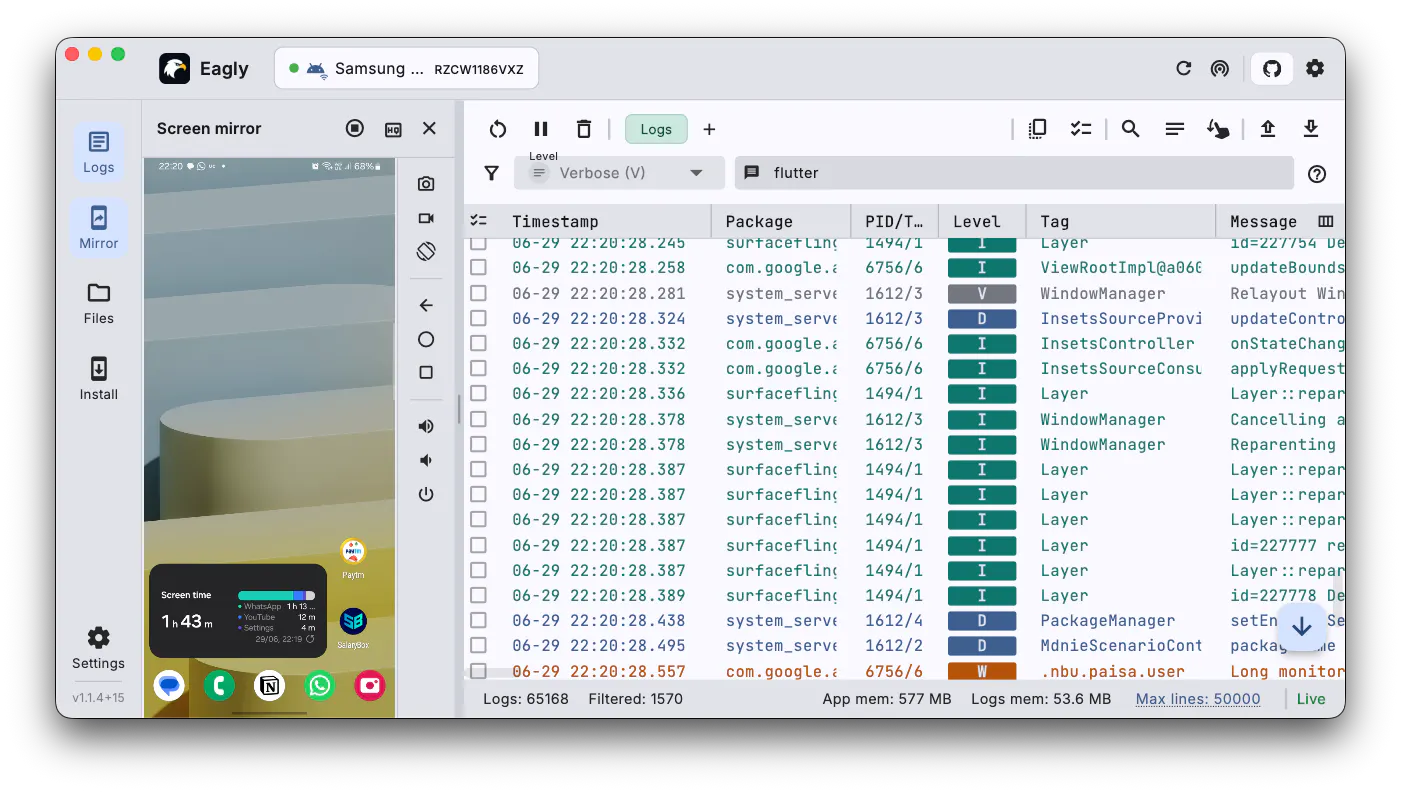The height and width of the screenshot is (792, 1401).
Task: Take a device screenshot with camera icon
Action: coord(426,184)
